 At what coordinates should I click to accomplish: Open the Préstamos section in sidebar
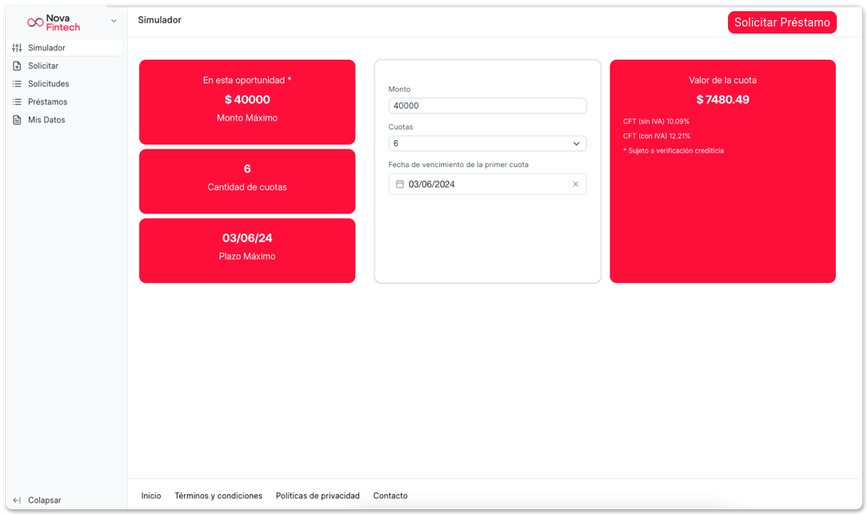(x=47, y=102)
